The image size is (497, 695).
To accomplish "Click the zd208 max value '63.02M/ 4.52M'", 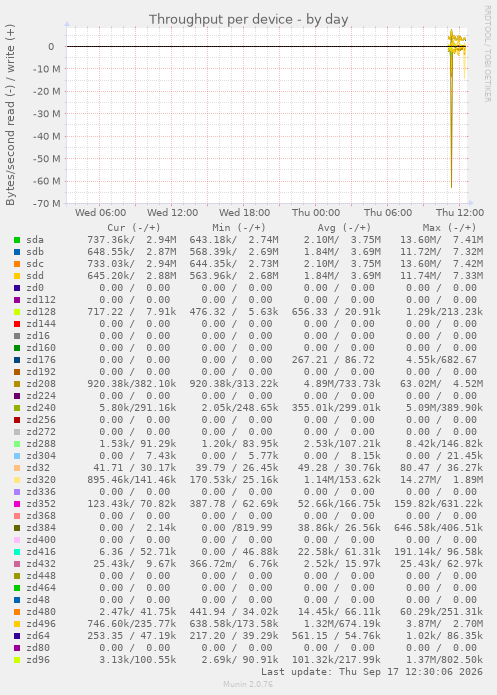I will tap(442, 384).
